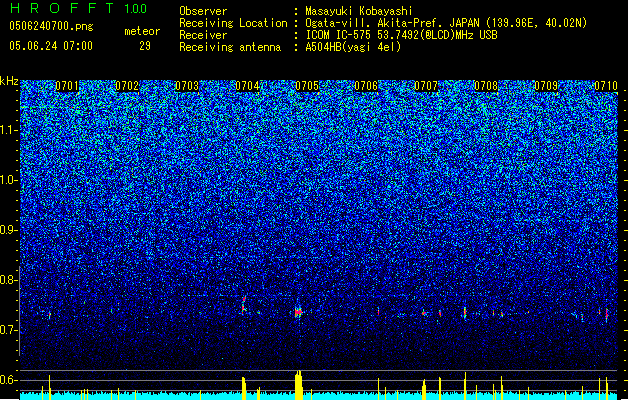
Task: Click the 0701 time marker
Action: click(67, 86)
